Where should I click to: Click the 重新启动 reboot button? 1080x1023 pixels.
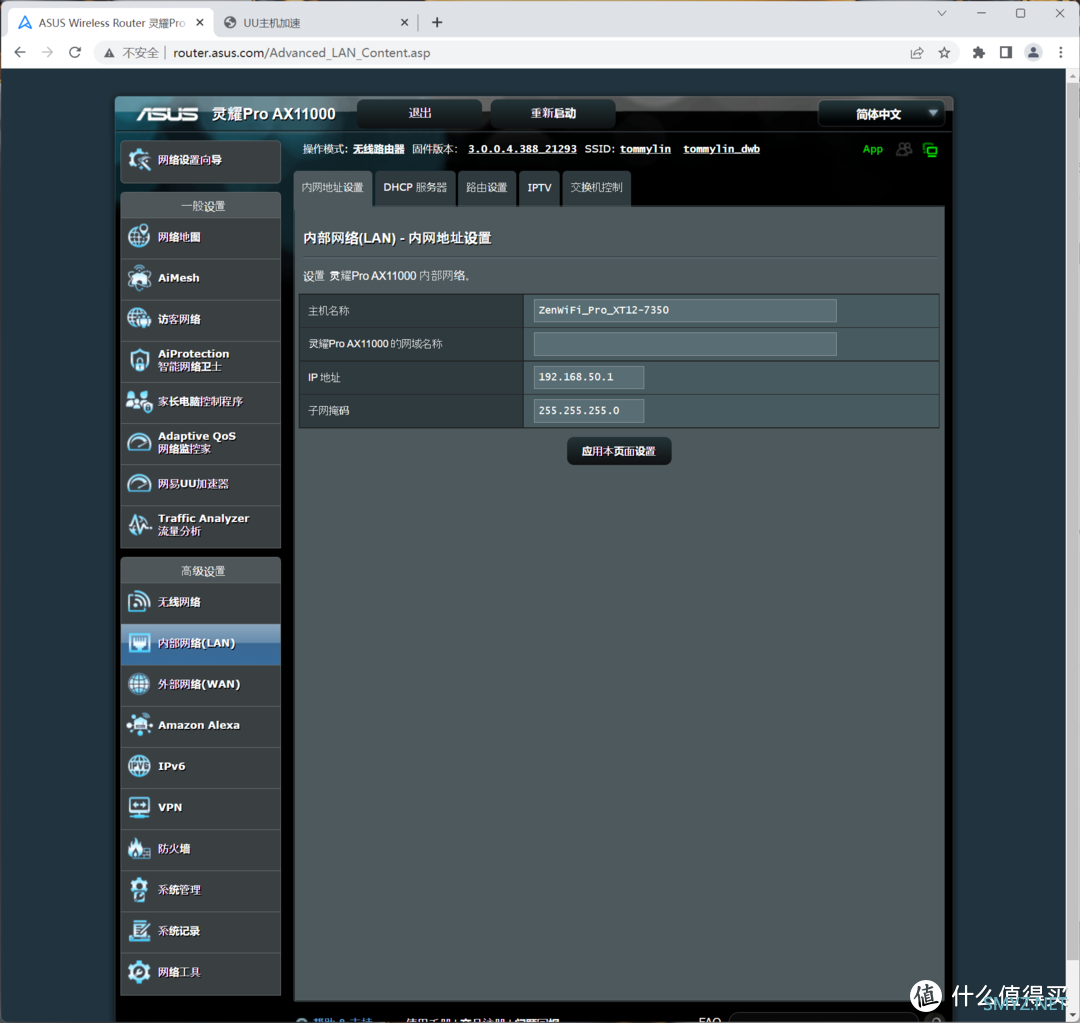[553, 114]
